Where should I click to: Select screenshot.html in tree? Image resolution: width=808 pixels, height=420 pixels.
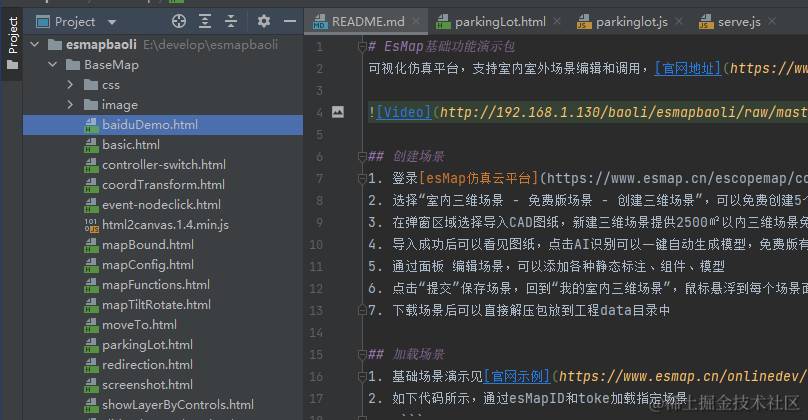click(163, 384)
